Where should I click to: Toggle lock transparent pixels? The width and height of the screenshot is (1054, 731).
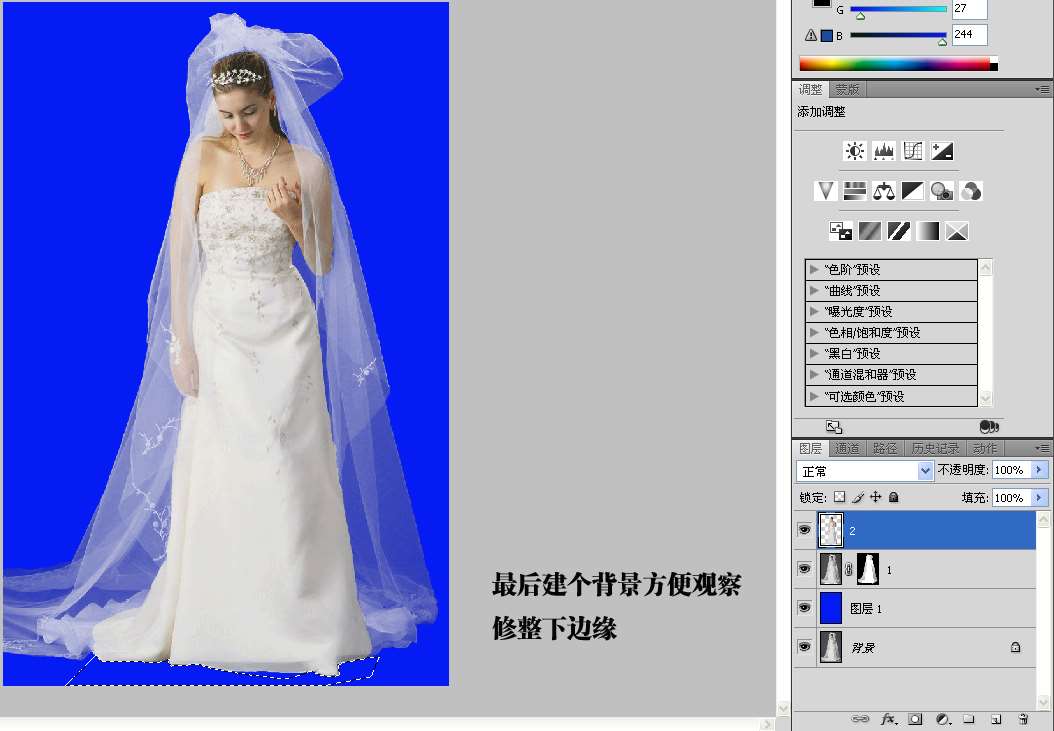coord(839,497)
